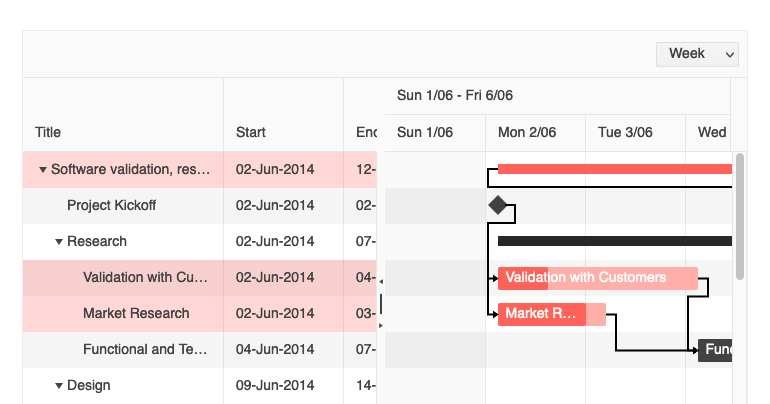Viewport: 770px width, 404px height.
Task: Open the Week view dropdown
Action: pyautogui.click(x=697, y=54)
